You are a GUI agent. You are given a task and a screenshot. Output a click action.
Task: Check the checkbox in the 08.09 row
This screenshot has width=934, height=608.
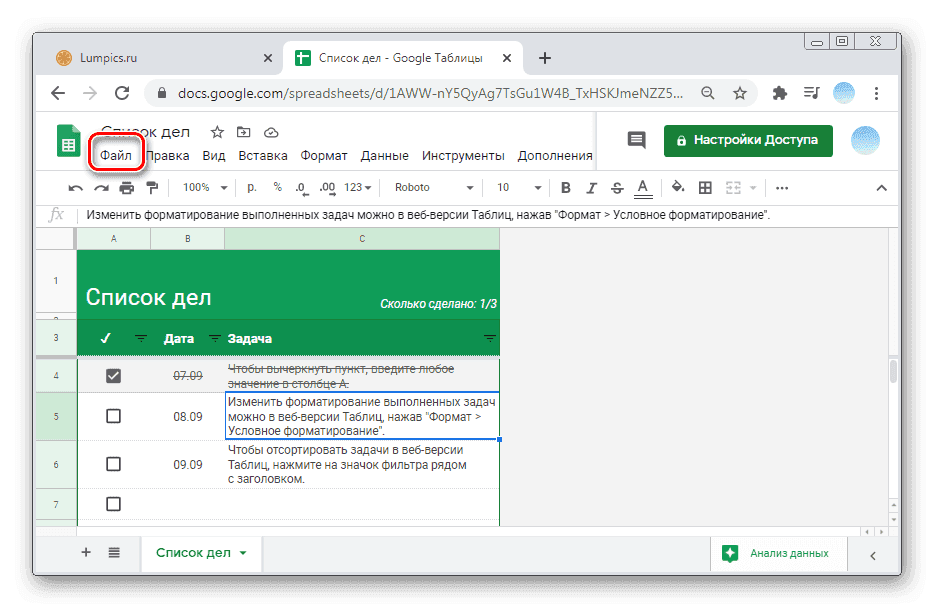coord(113,416)
